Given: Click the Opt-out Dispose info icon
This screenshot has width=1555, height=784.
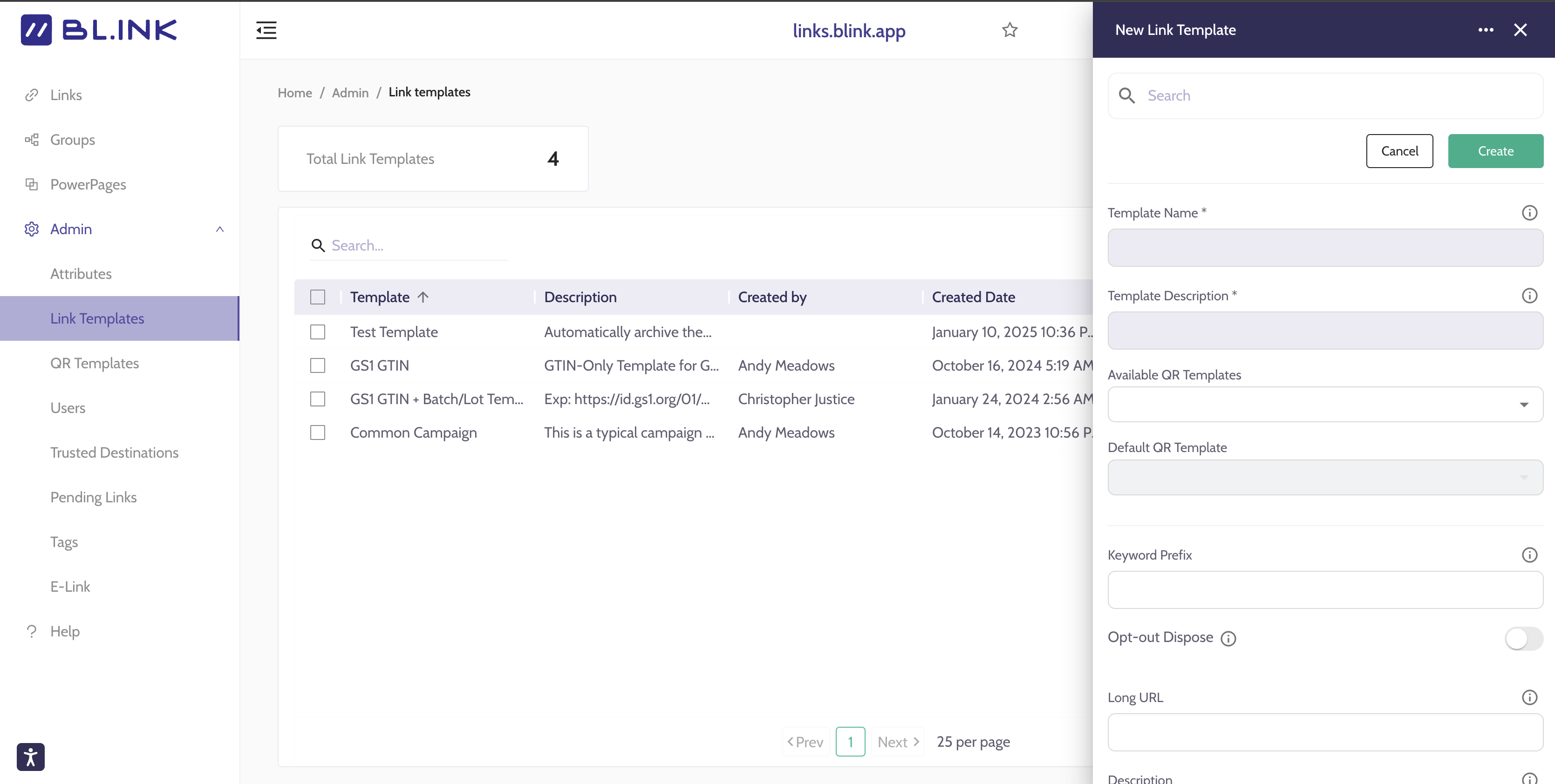Looking at the screenshot, I should click(1228, 639).
